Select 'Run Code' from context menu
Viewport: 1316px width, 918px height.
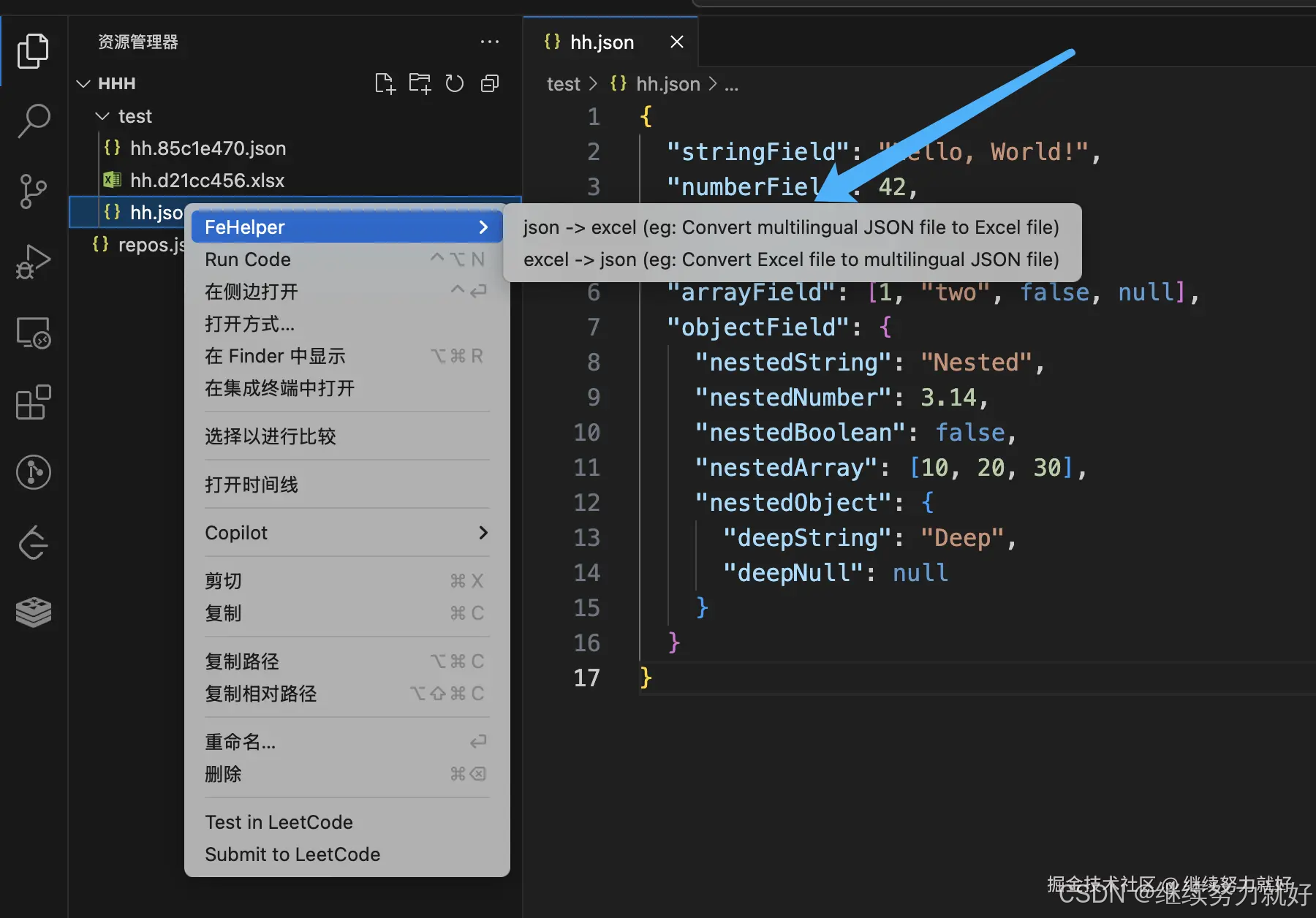click(247, 259)
